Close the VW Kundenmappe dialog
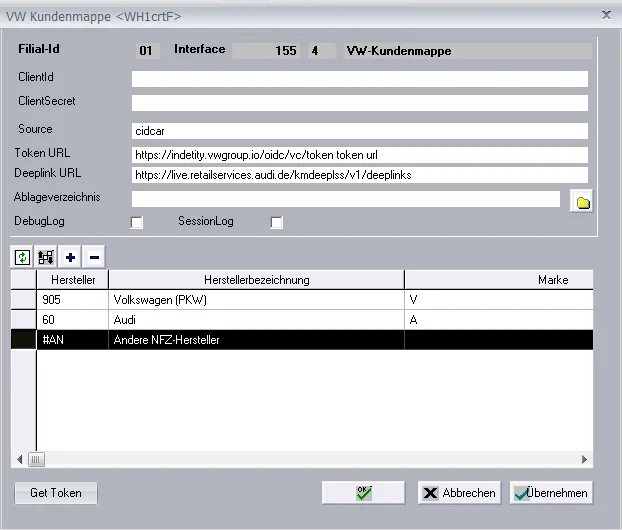The width and height of the screenshot is (622, 530). 606,15
